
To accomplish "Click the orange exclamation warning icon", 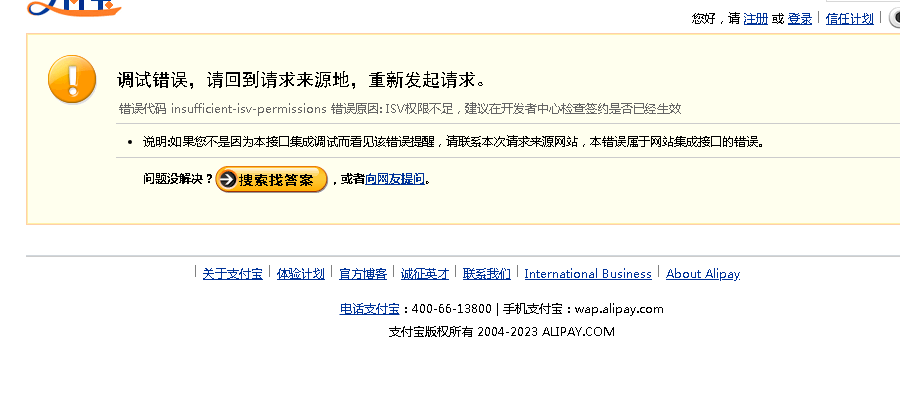I will pyautogui.click(x=72, y=79).
